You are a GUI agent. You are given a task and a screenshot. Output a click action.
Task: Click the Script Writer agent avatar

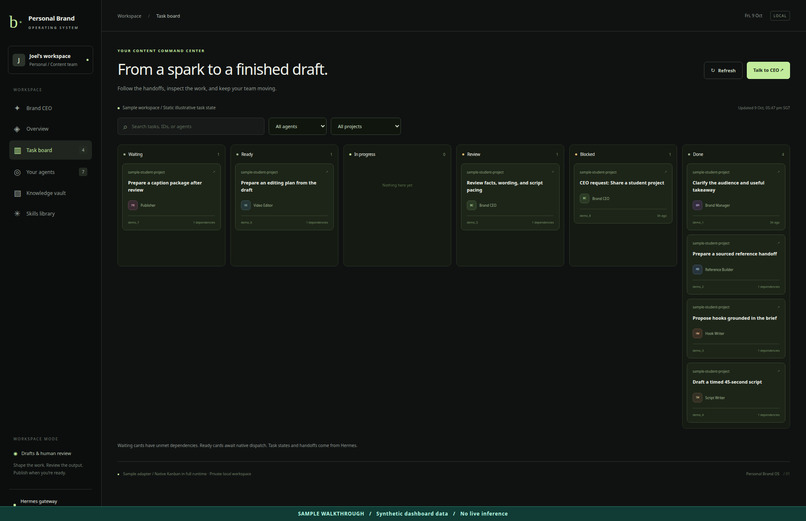pyautogui.click(x=698, y=398)
